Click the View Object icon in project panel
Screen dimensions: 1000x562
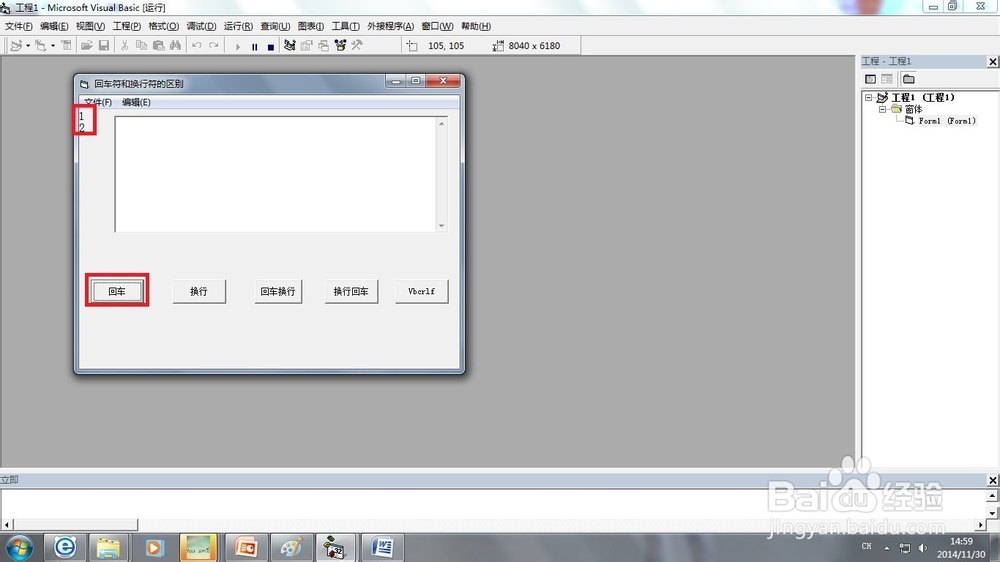coord(887,79)
